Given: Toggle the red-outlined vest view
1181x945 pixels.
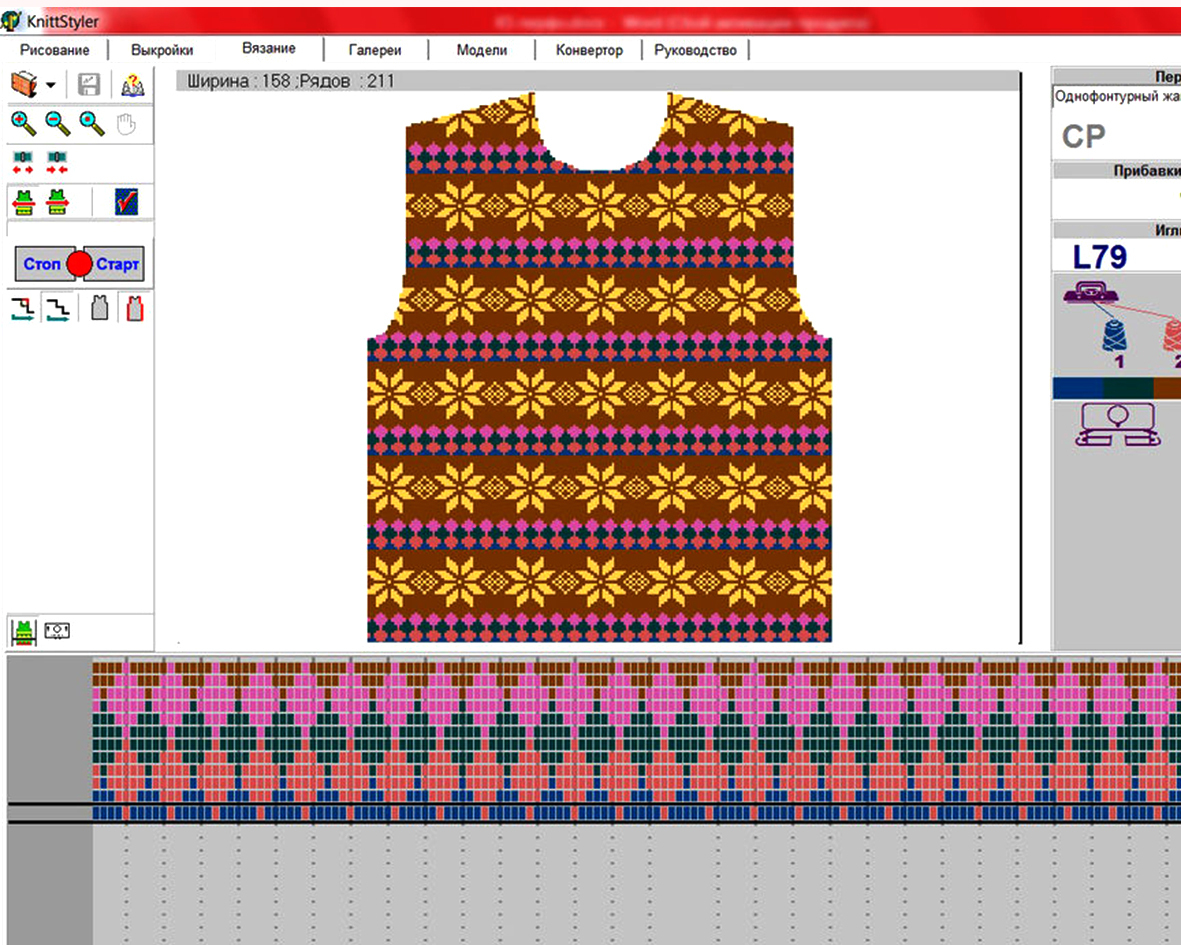Looking at the screenshot, I should point(135,308).
